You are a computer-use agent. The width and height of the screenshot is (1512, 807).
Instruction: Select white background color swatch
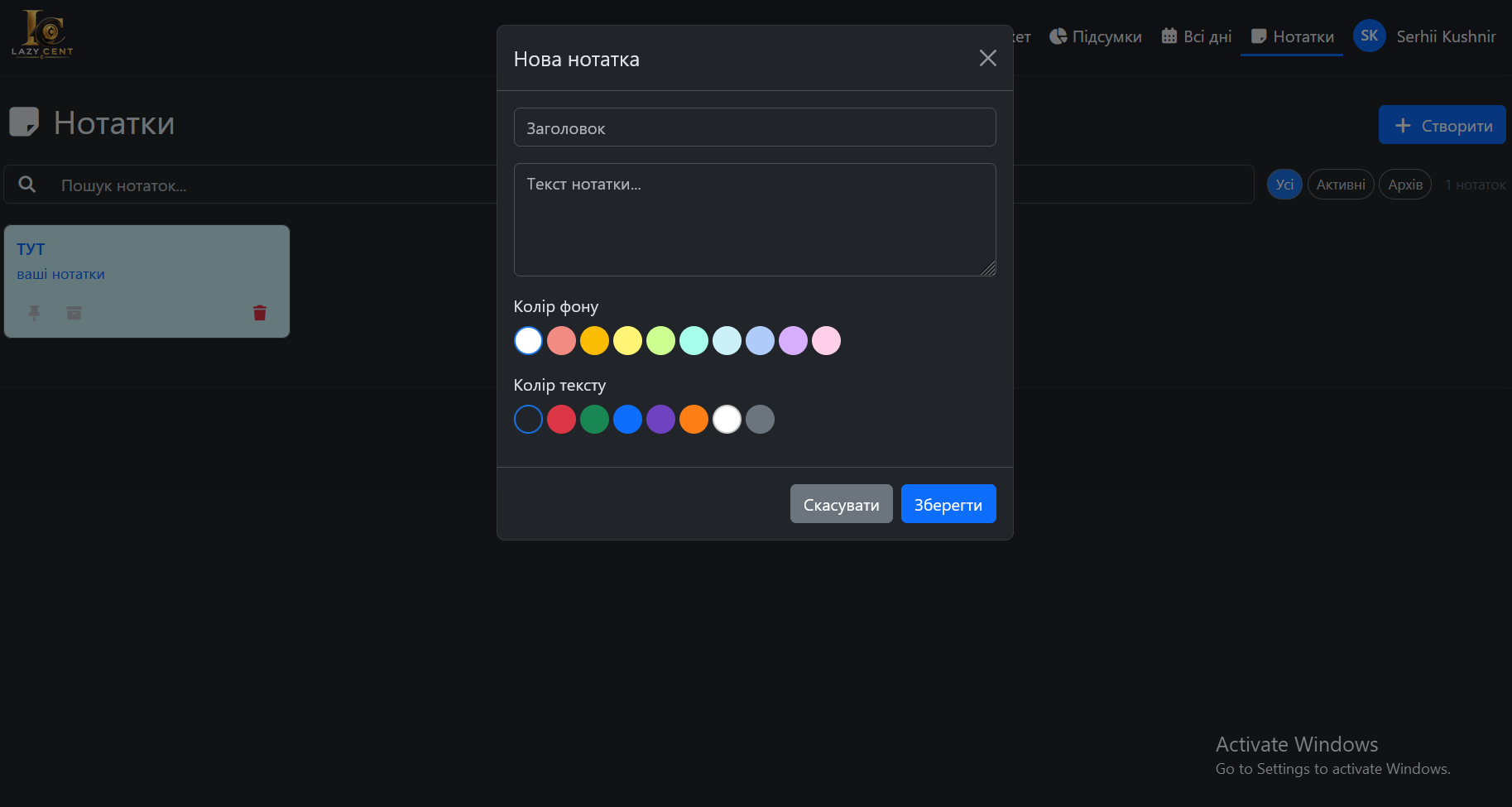(x=528, y=340)
